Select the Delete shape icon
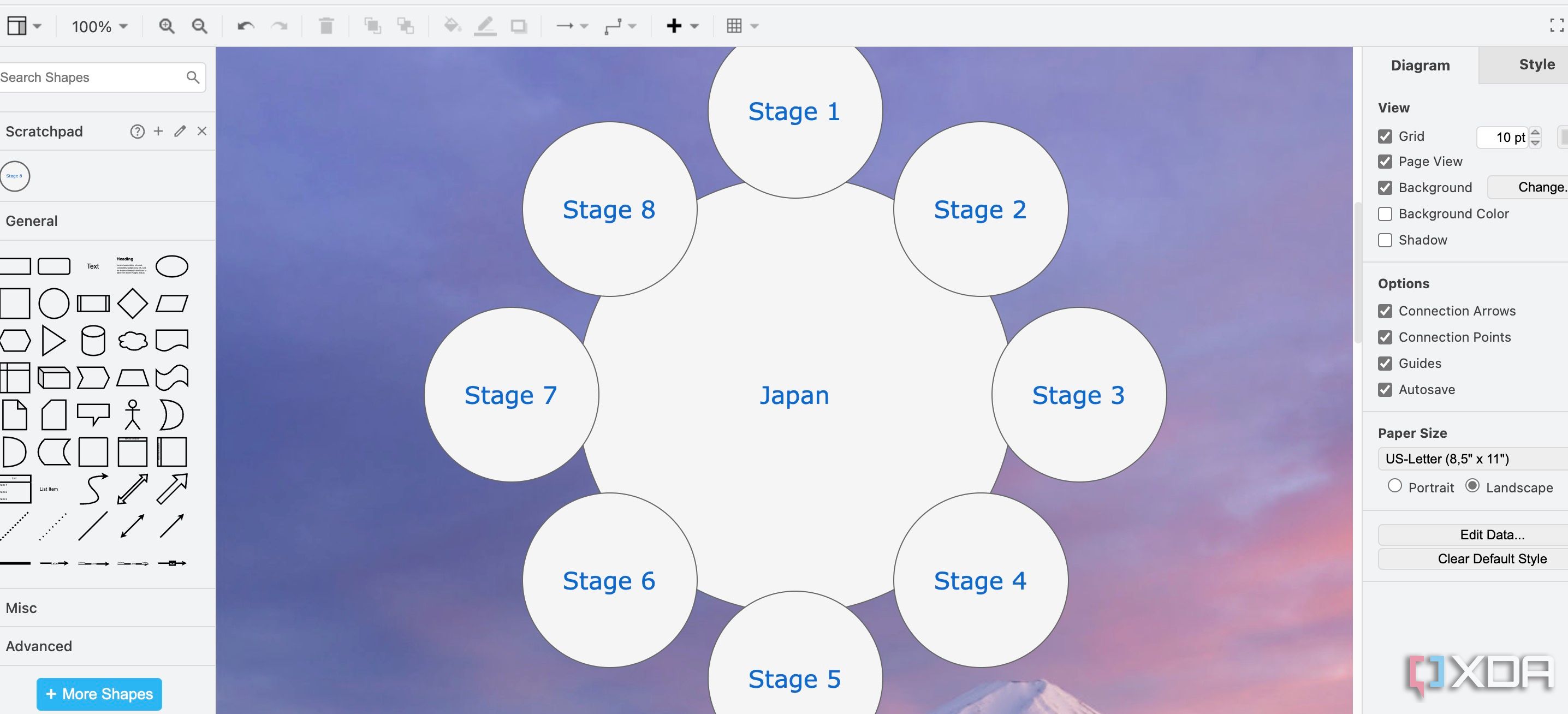The image size is (1568, 714). pyautogui.click(x=326, y=24)
